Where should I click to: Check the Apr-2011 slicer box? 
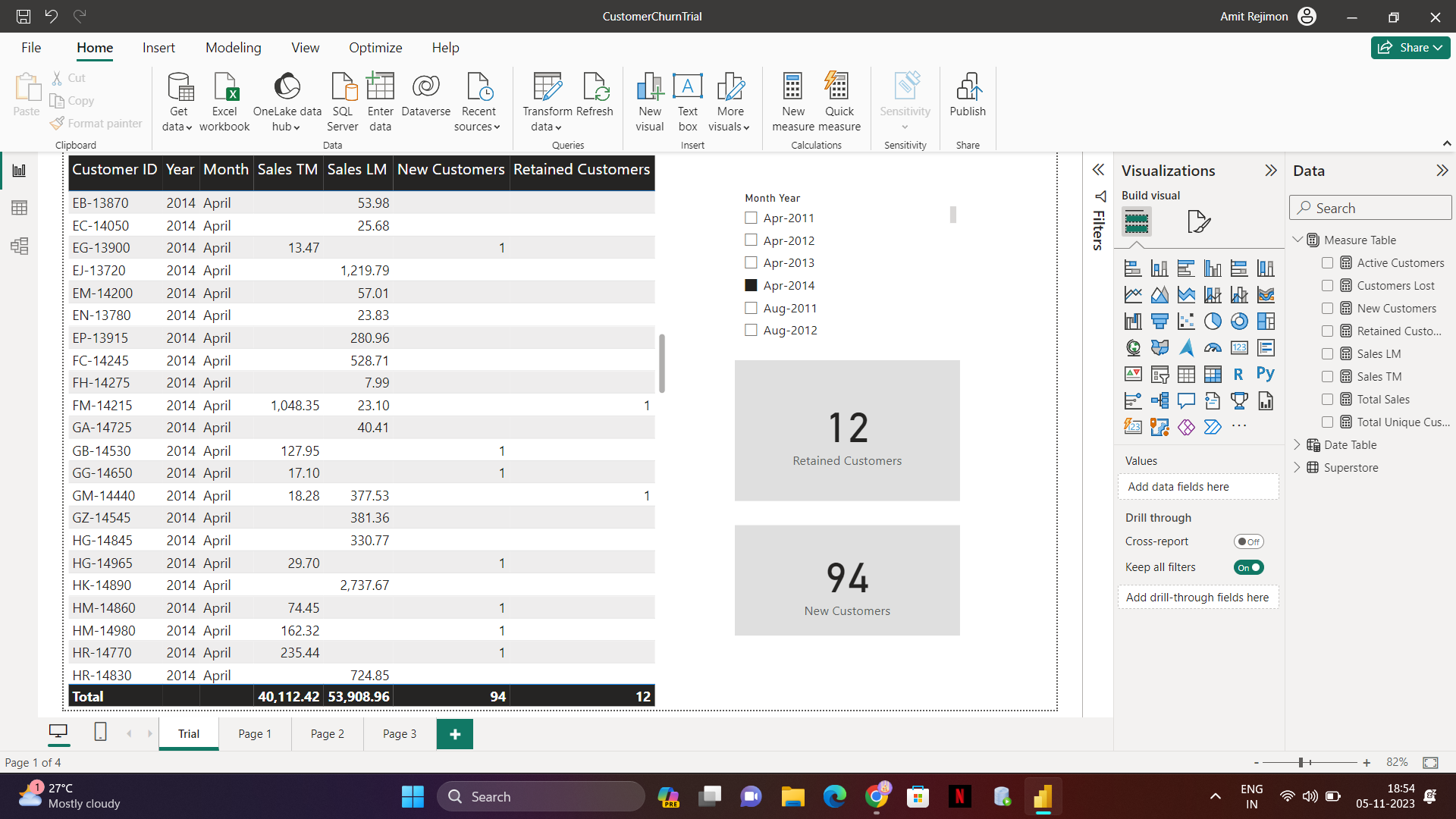point(751,218)
